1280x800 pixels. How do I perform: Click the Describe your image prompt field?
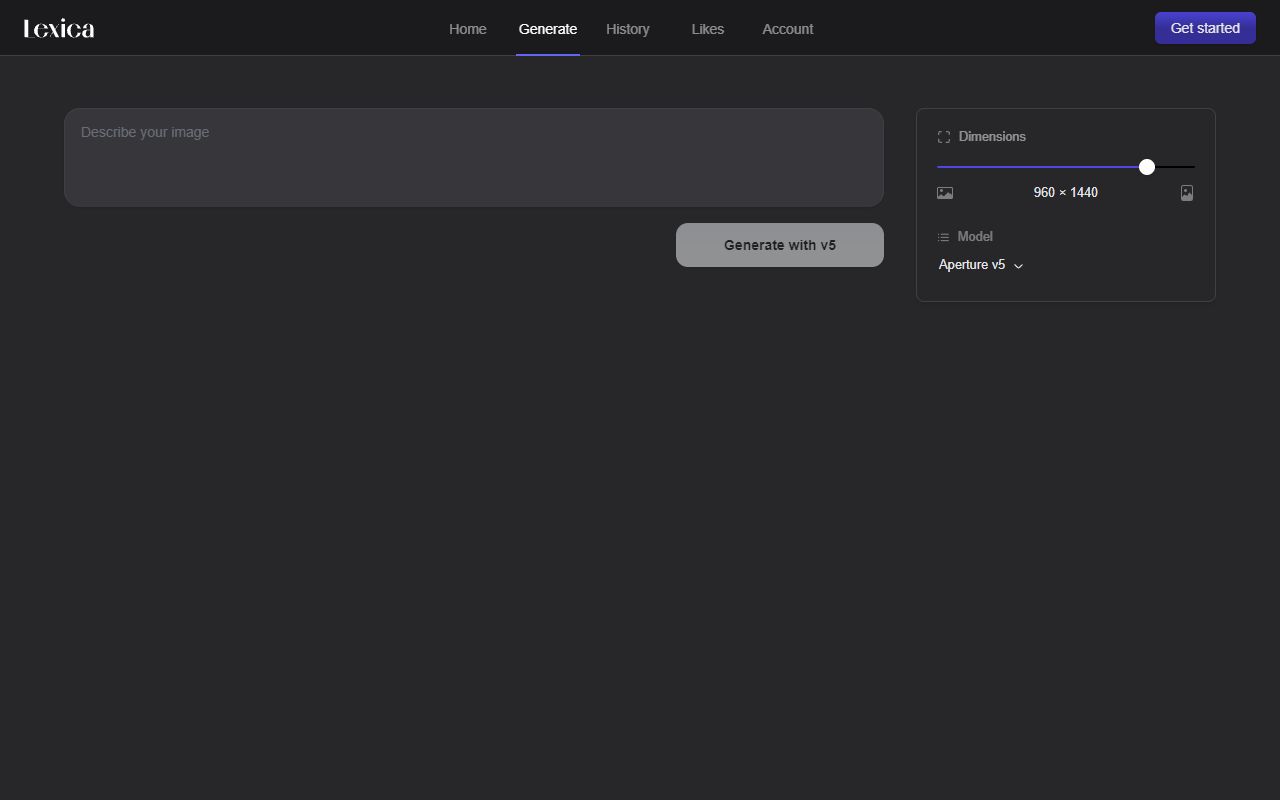pos(474,157)
